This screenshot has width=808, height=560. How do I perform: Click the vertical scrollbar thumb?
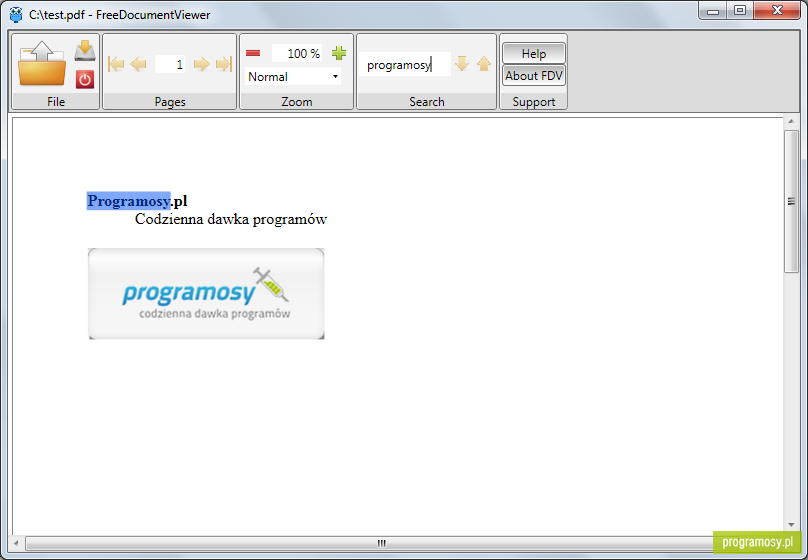click(x=791, y=201)
